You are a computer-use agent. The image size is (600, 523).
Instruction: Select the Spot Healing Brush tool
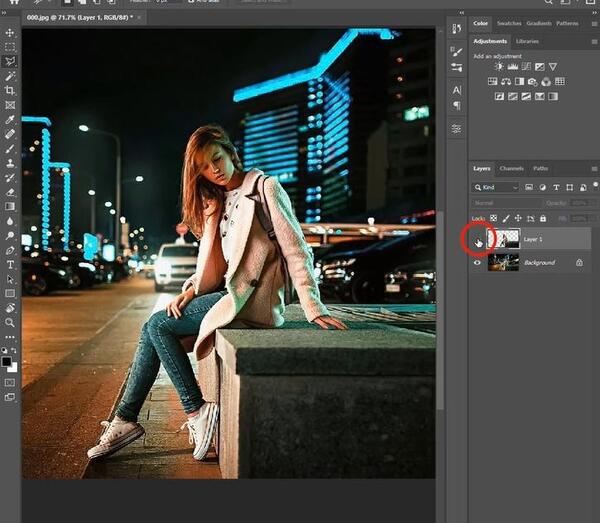[x=10, y=134]
